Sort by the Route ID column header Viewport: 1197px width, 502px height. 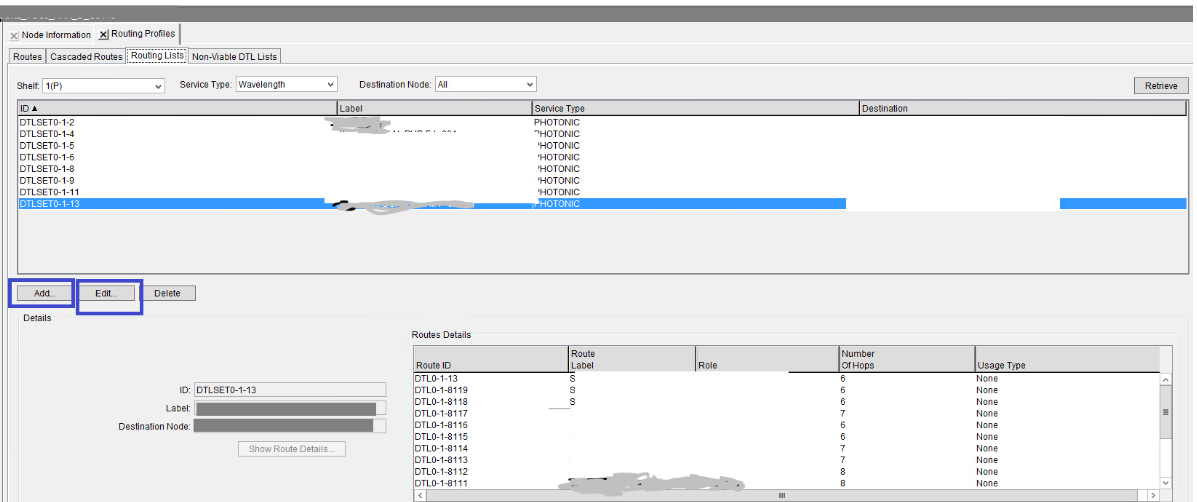pyautogui.click(x=491, y=359)
